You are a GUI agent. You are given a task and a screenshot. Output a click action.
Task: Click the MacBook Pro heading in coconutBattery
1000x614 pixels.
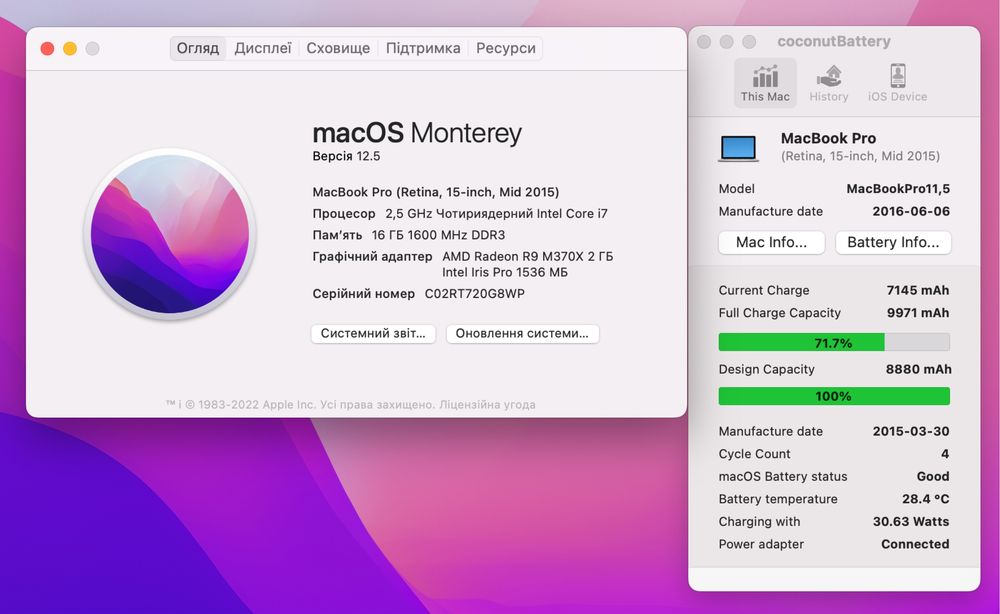pyautogui.click(x=828, y=138)
